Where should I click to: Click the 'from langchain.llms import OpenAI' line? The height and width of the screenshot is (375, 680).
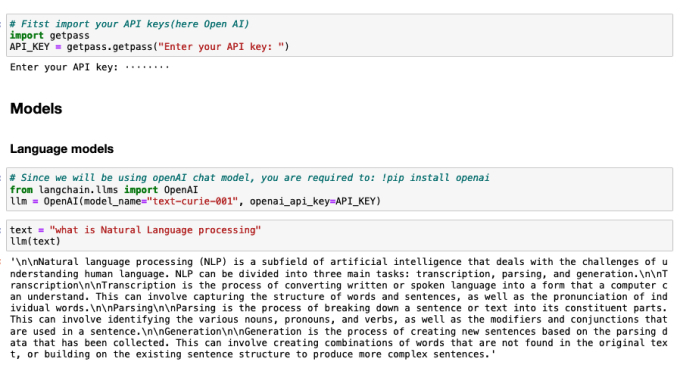coord(104,189)
